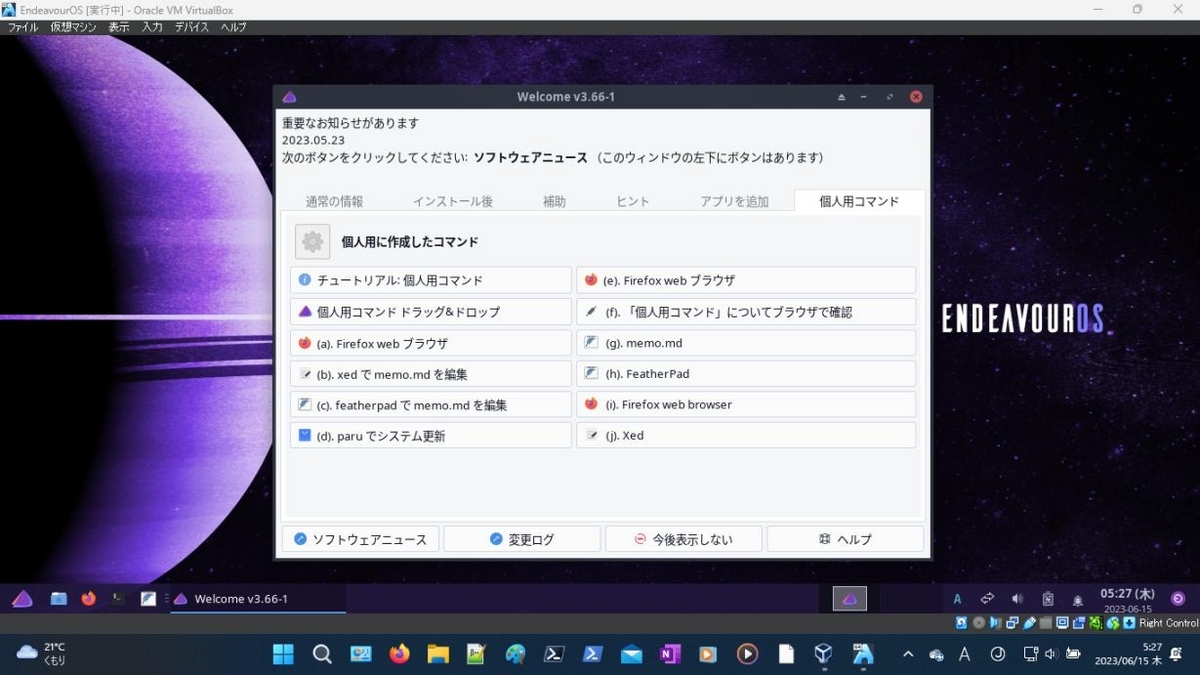Switch to the インストール後 tab
Viewport: 1200px width, 675px height.
click(x=452, y=201)
